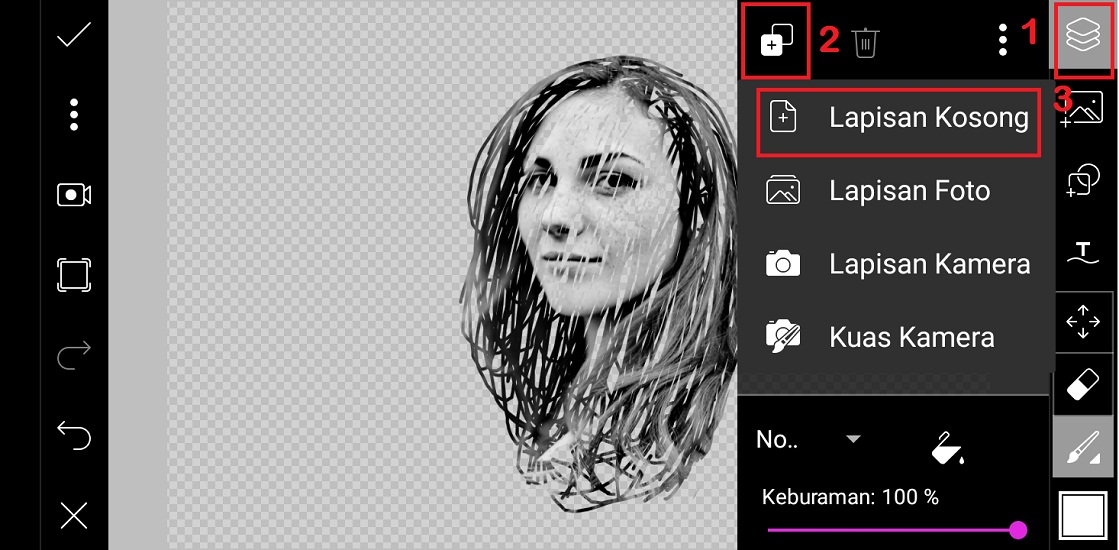Select the eraser tool

[x=1083, y=387]
